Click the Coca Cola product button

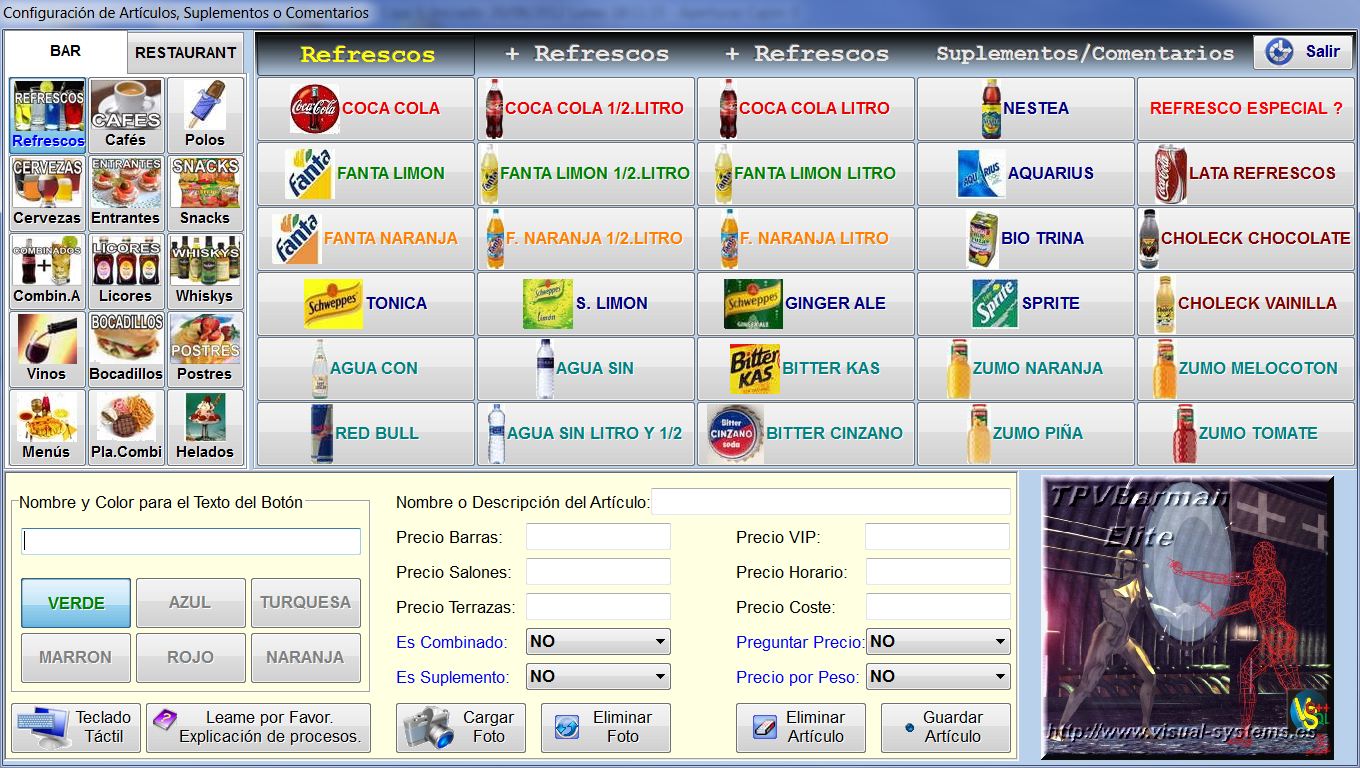(x=365, y=109)
